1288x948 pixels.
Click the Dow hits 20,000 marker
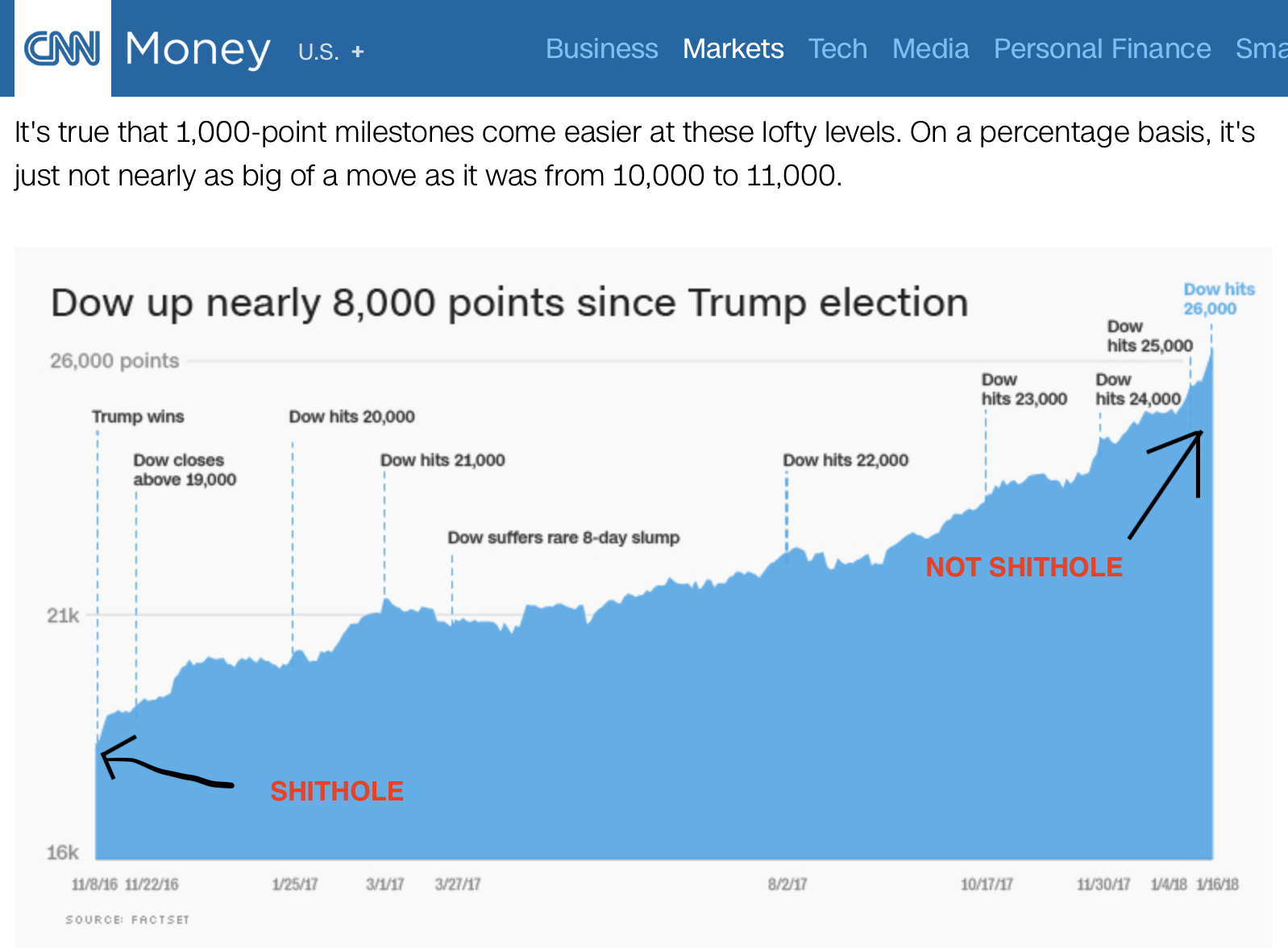click(351, 417)
